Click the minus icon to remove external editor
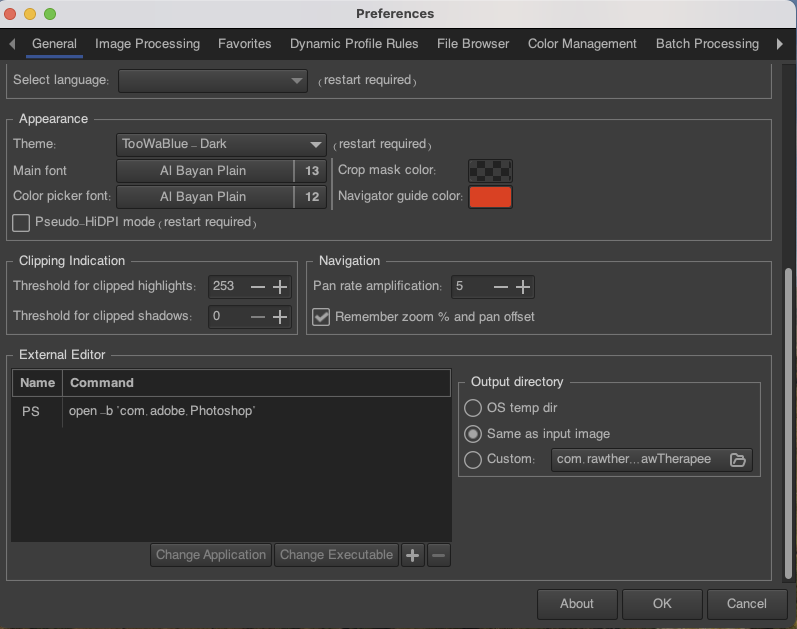This screenshot has width=797, height=629. pos(439,555)
